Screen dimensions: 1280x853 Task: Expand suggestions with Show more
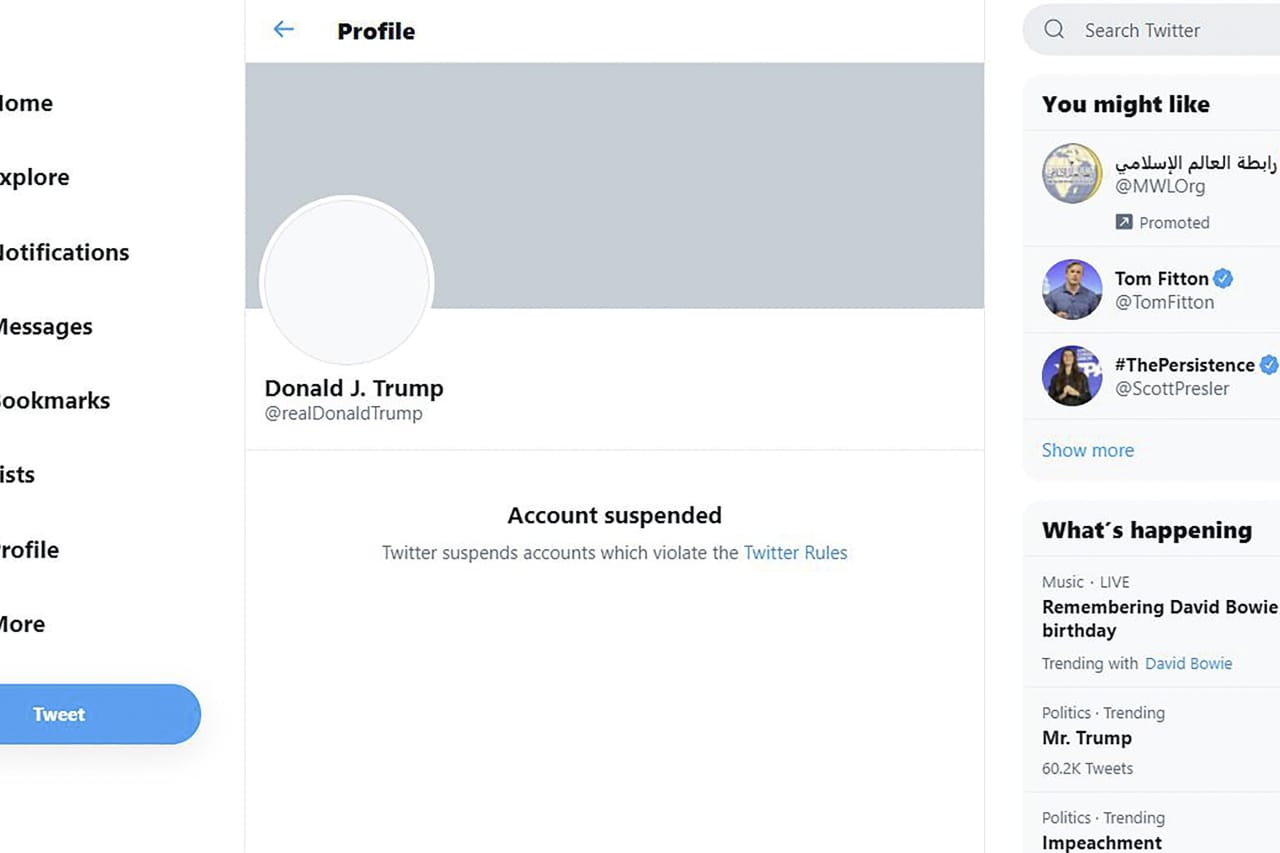[x=1087, y=450]
